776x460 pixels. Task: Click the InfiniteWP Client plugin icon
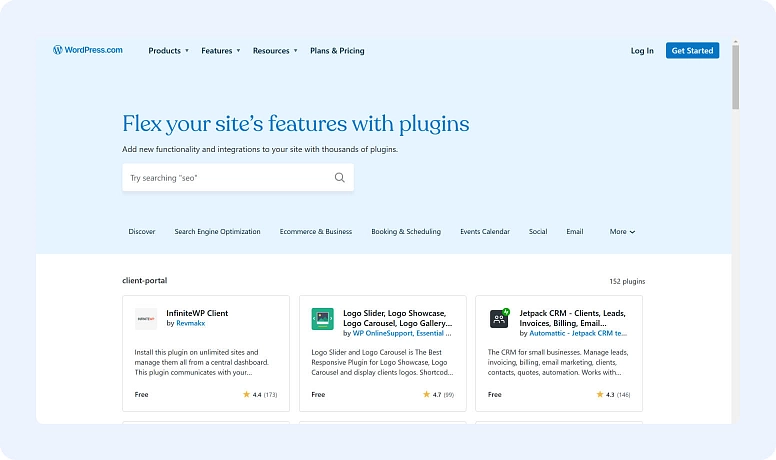pyautogui.click(x=146, y=319)
